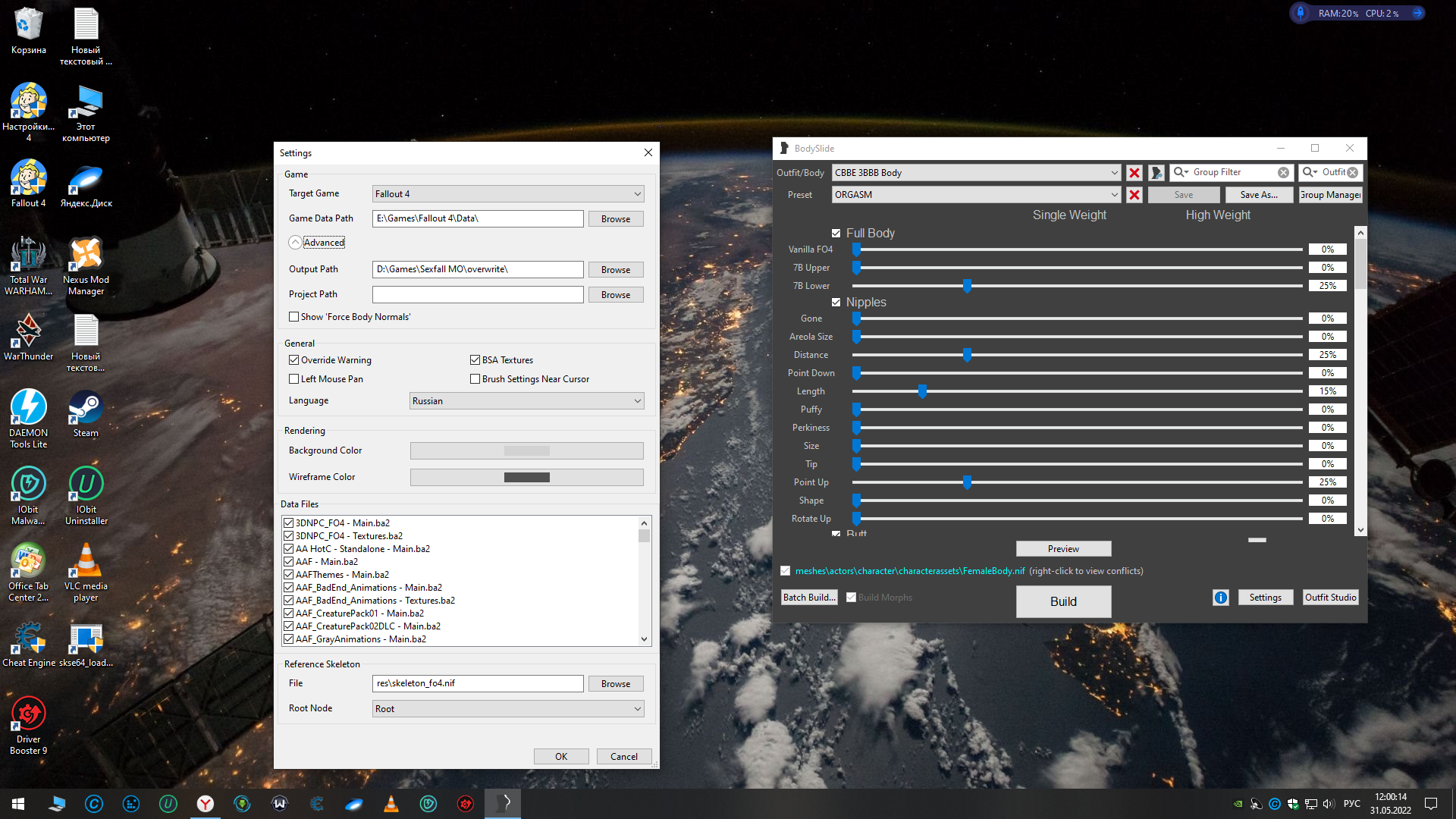Open Outfit Studio
Screen dimensions: 1456x819
(1330, 598)
